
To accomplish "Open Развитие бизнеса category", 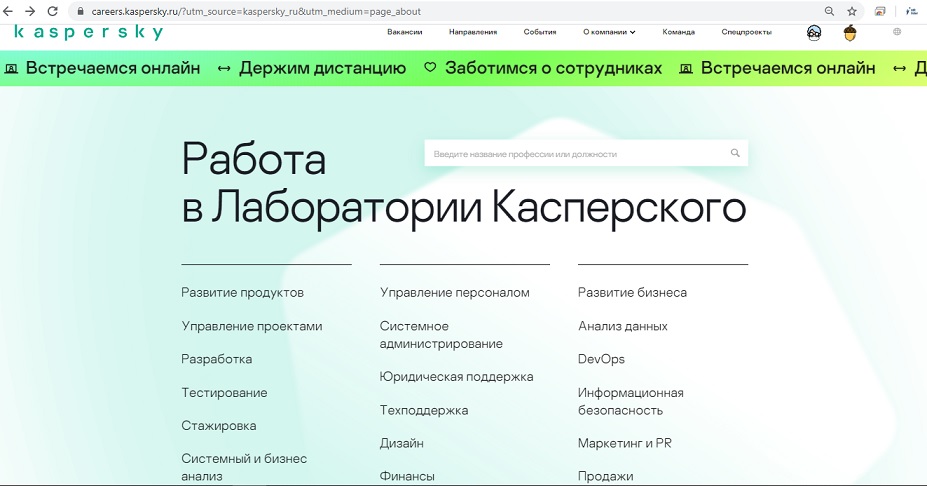I will coord(633,293).
